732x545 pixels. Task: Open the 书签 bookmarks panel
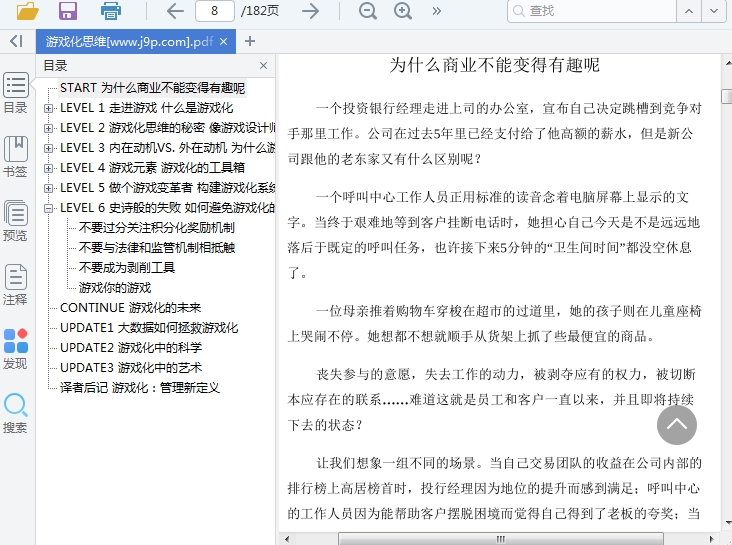(x=15, y=157)
